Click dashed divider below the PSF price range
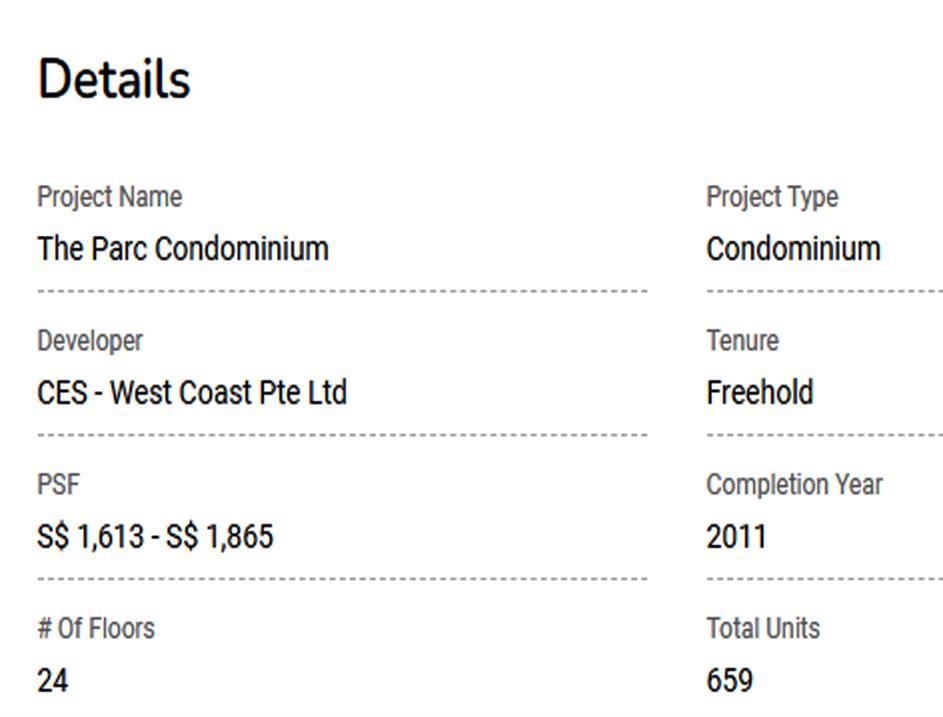943x717 pixels. (342, 579)
